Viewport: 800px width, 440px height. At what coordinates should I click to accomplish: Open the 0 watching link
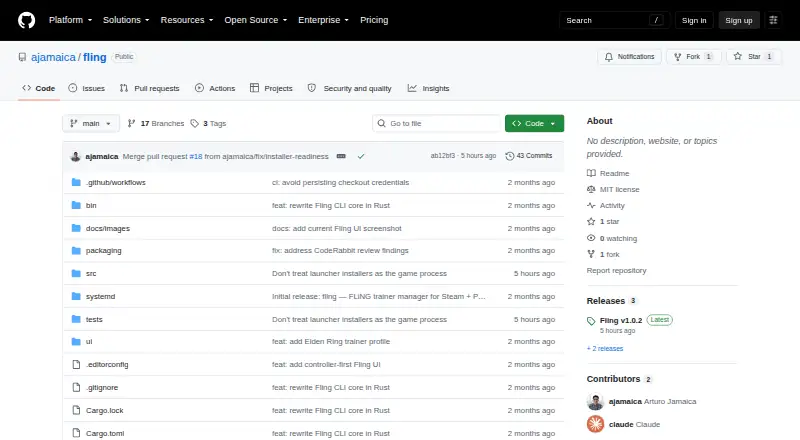612,238
